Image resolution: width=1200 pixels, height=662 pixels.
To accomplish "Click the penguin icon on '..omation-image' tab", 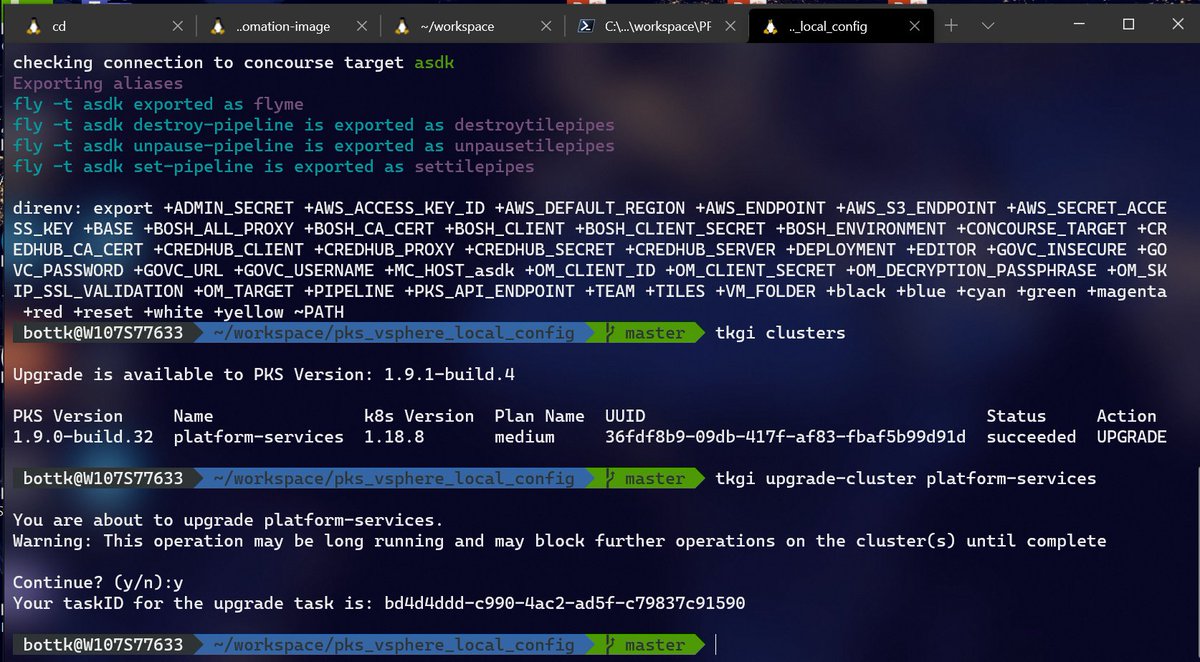I will tap(217, 27).
